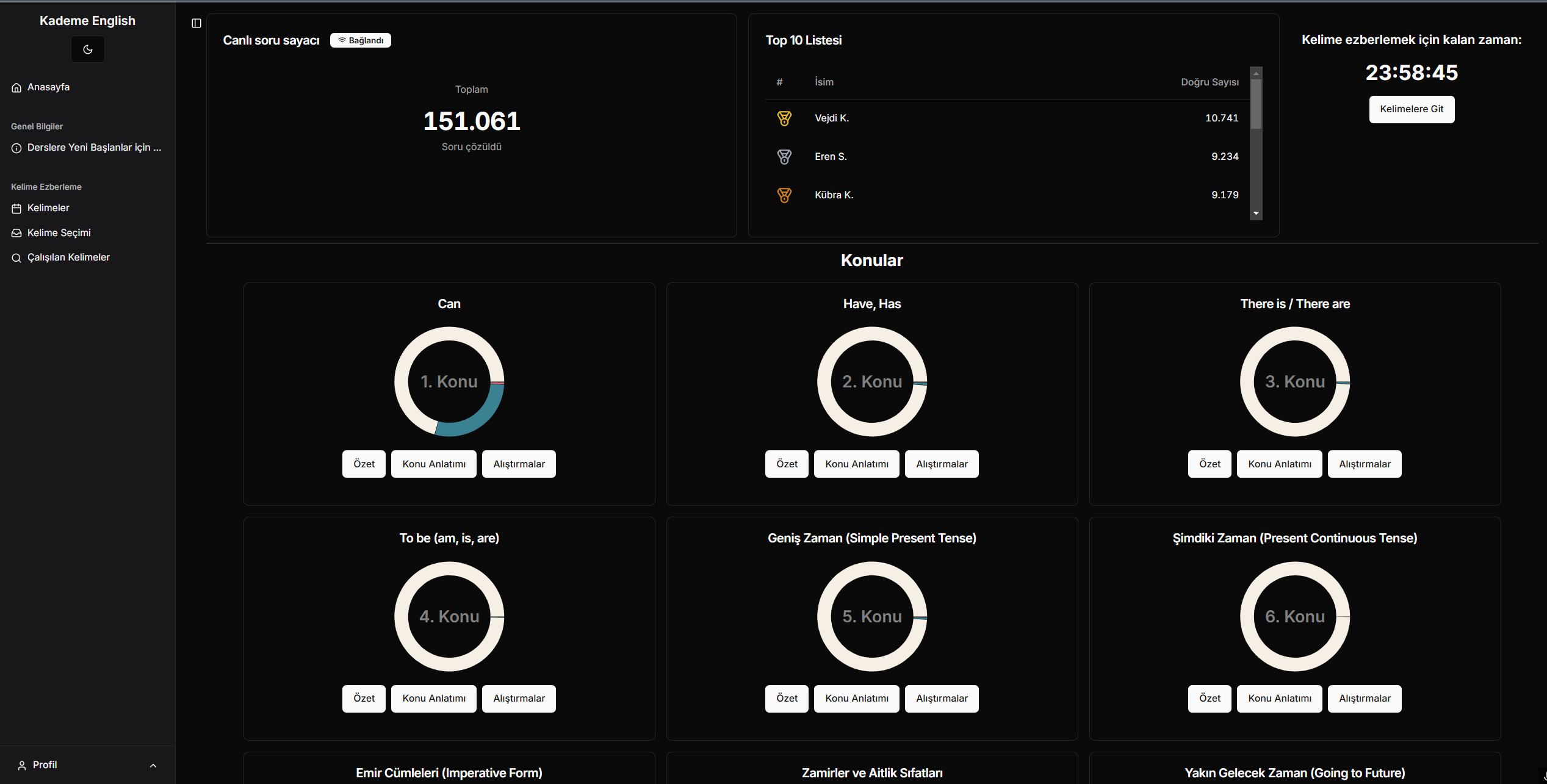Open Konu Anlatımı for Şimdiki Zaman
1547x784 pixels.
(1280, 699)
